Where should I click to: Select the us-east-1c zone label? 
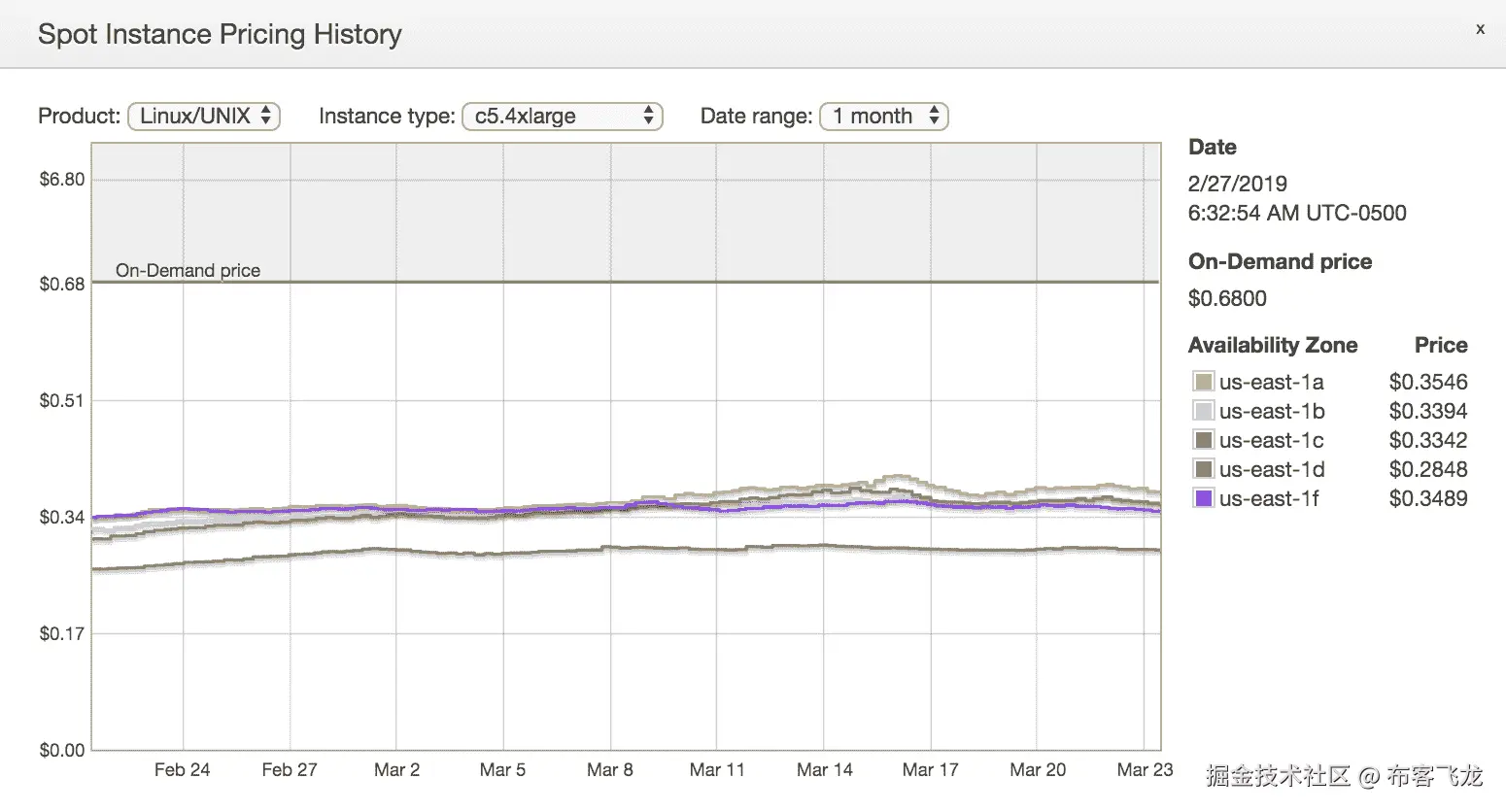pos(1272,440)
